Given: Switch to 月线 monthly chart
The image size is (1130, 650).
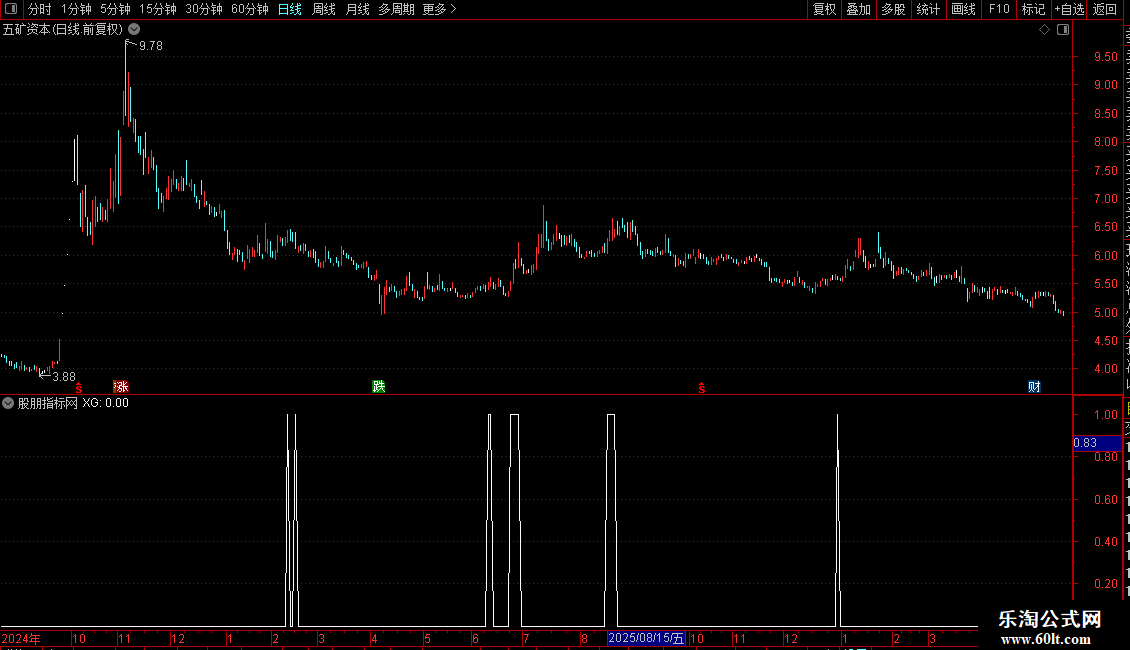Looking at the screenshot, I should coord(357,9).
